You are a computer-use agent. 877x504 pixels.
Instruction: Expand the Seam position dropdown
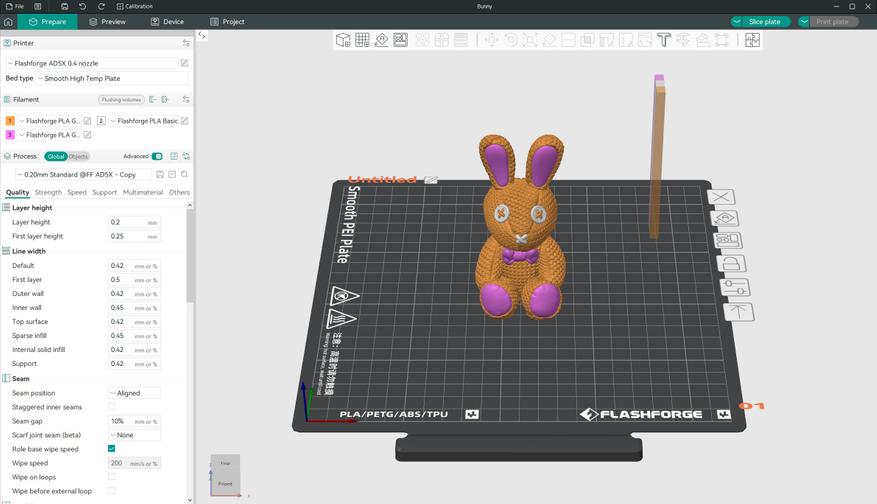click(x=134, y=393)
